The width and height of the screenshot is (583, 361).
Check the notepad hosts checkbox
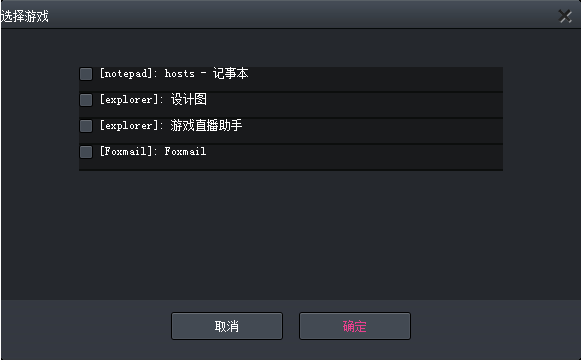[x=86, y=74]
